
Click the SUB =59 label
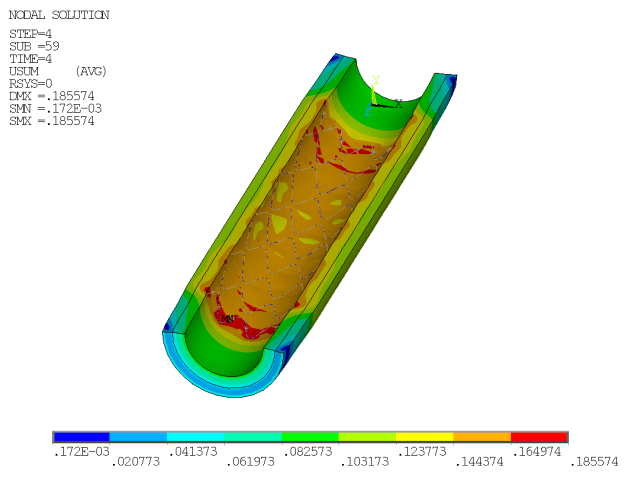34,46
